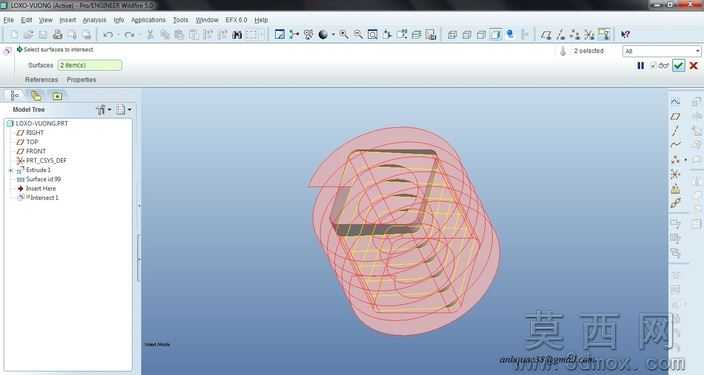The height and width of the screenshot is (375, 704).
Task: Click the context-sensitive help icon
Action: pyautogui.click(x=625, y=35)
